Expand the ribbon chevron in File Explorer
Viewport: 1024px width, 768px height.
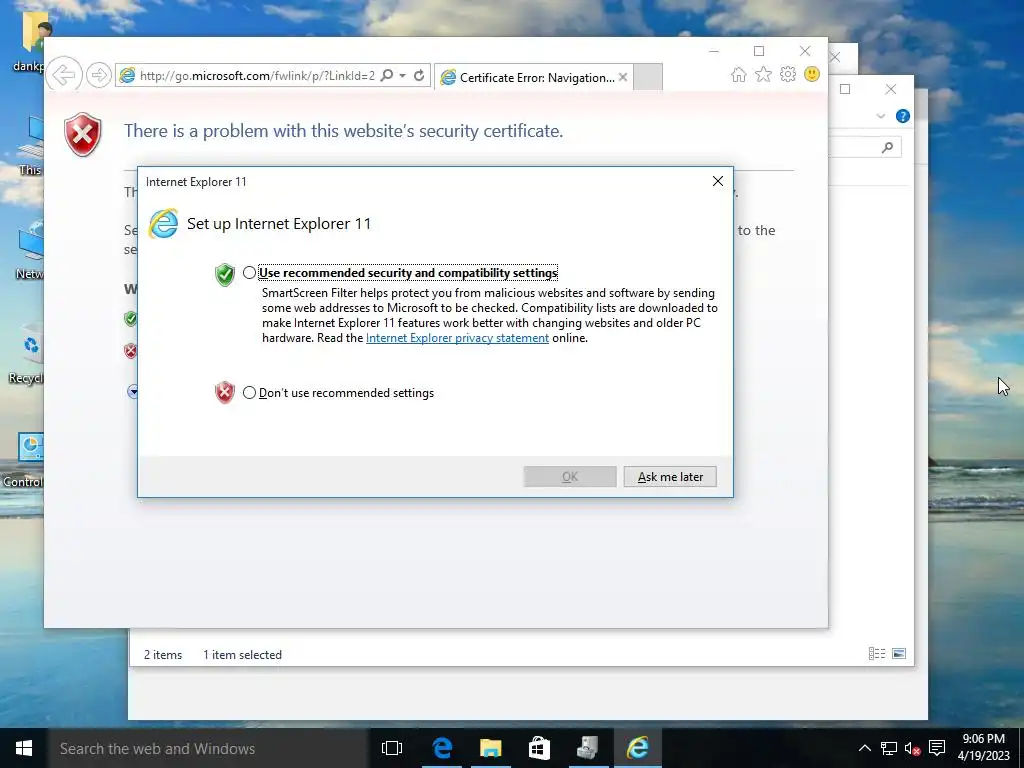(880, 116)
